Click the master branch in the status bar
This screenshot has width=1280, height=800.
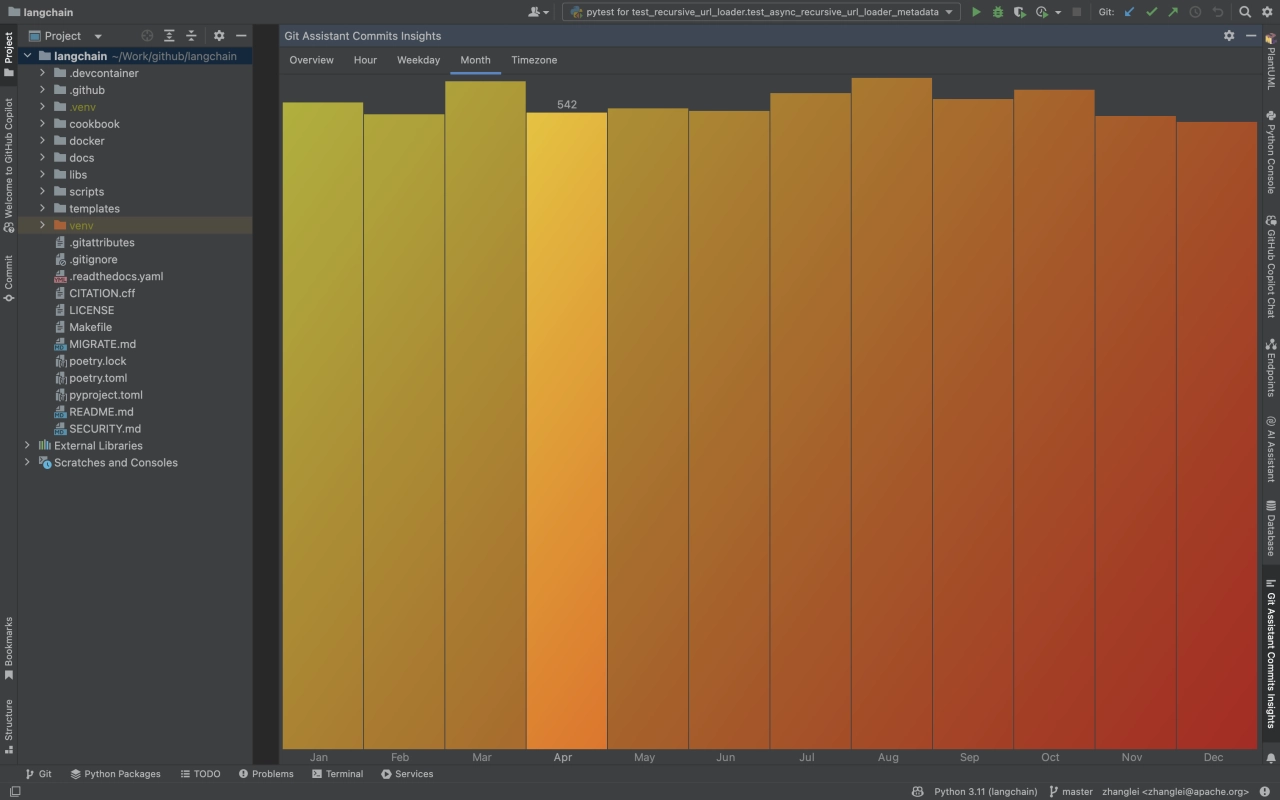pyautogui.click(x=1071, y=792)
